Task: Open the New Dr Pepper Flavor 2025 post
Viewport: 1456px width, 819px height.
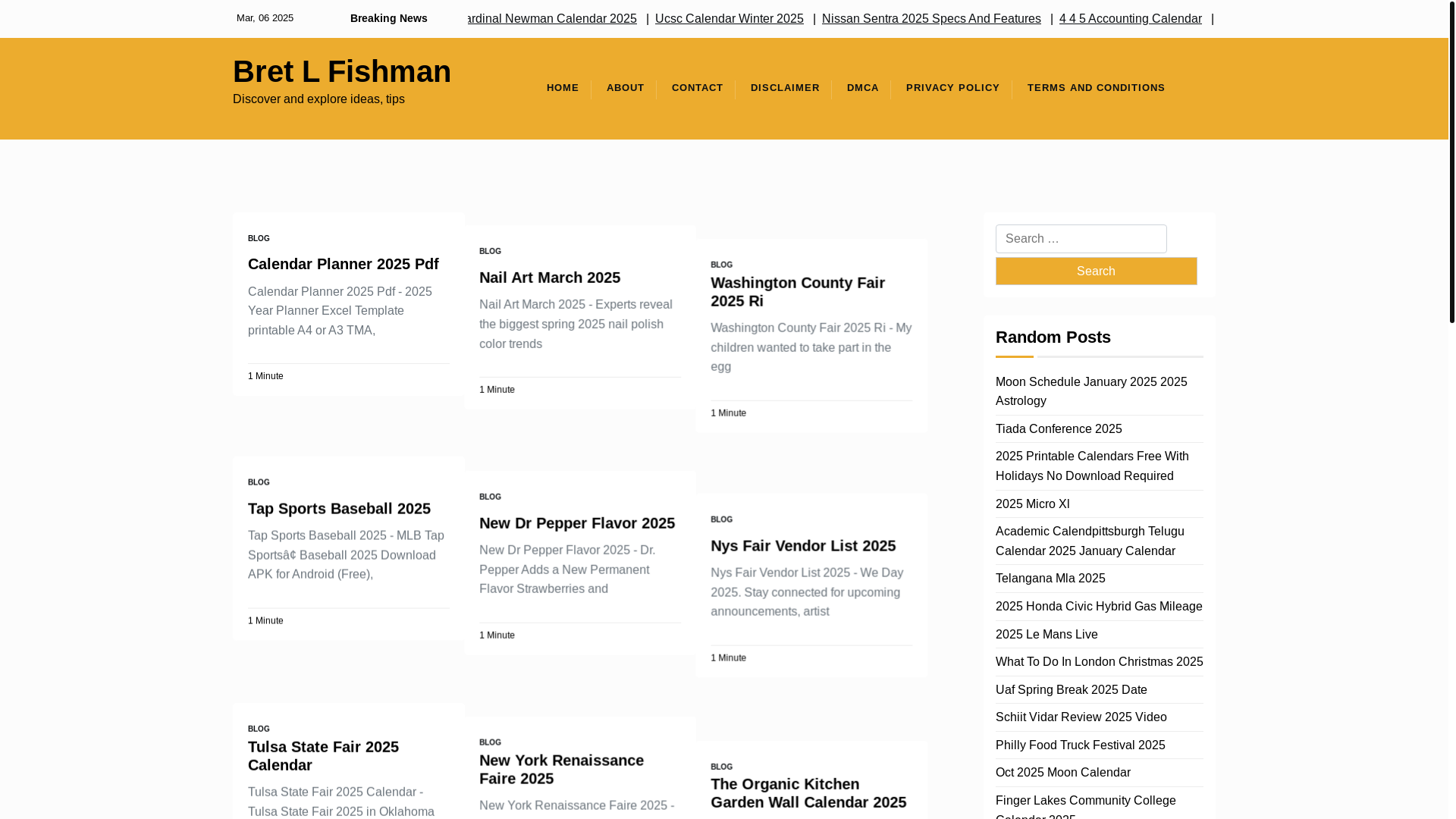Action: [x=576, y=523]
